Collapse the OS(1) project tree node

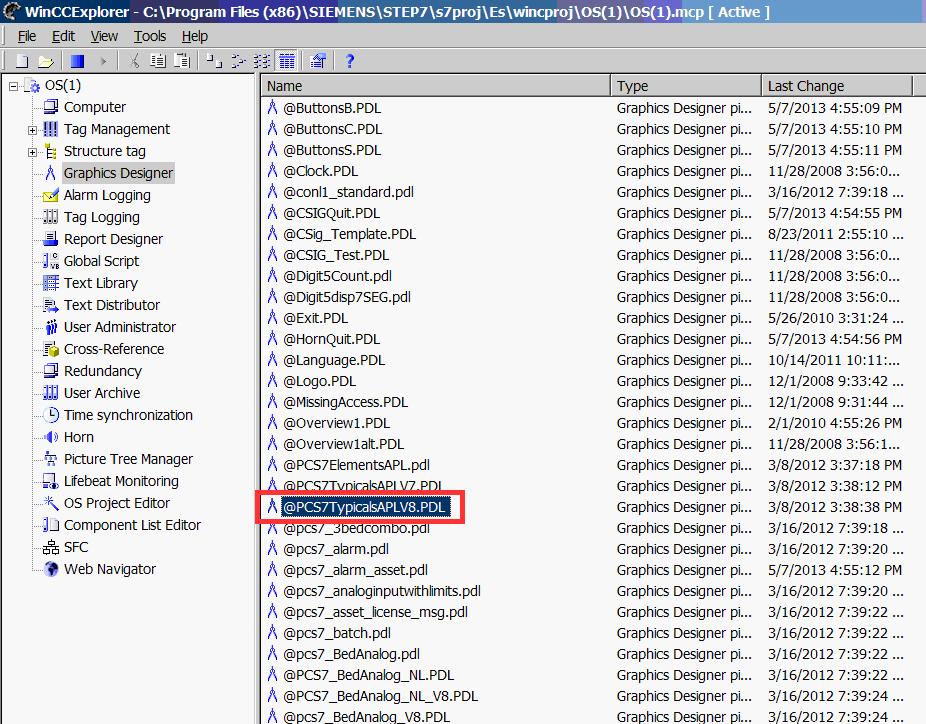pos(14,86)
